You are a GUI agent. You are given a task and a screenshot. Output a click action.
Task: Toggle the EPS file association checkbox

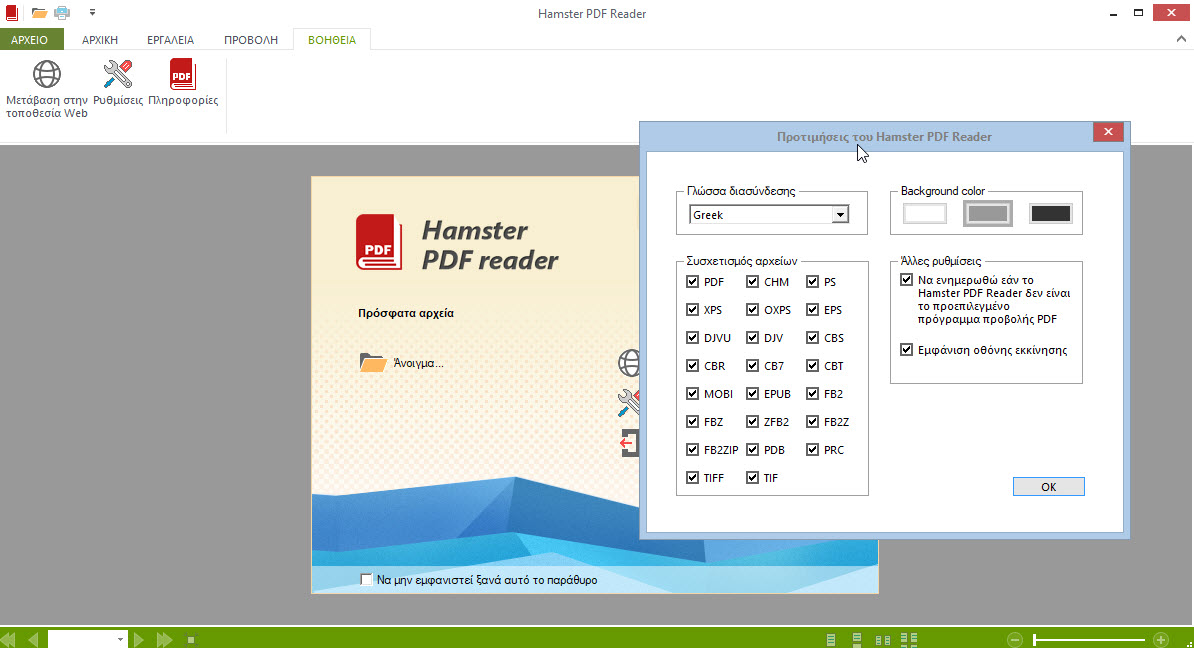(x=812, y=310)
